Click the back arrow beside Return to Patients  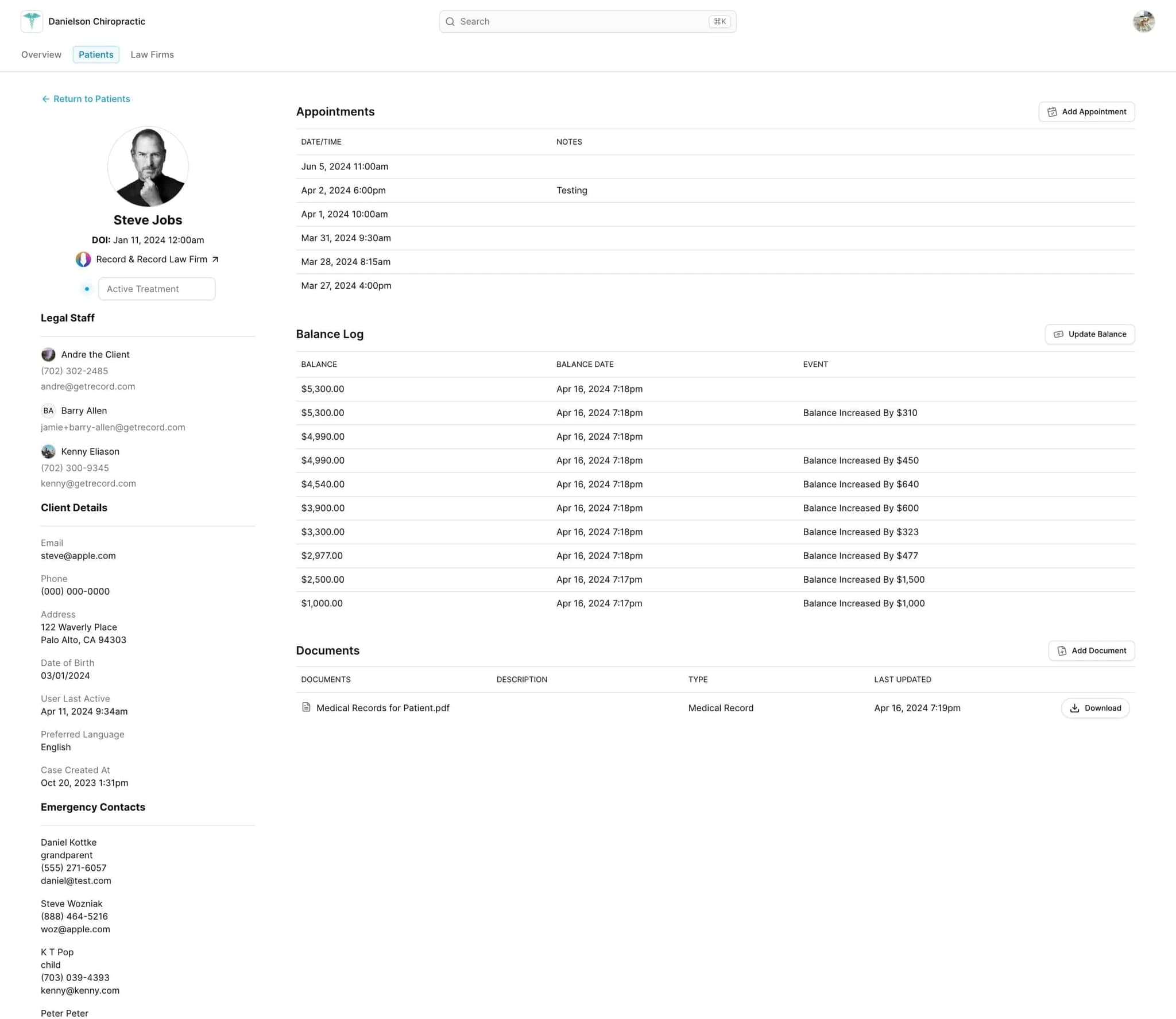[x=46, y=99]
